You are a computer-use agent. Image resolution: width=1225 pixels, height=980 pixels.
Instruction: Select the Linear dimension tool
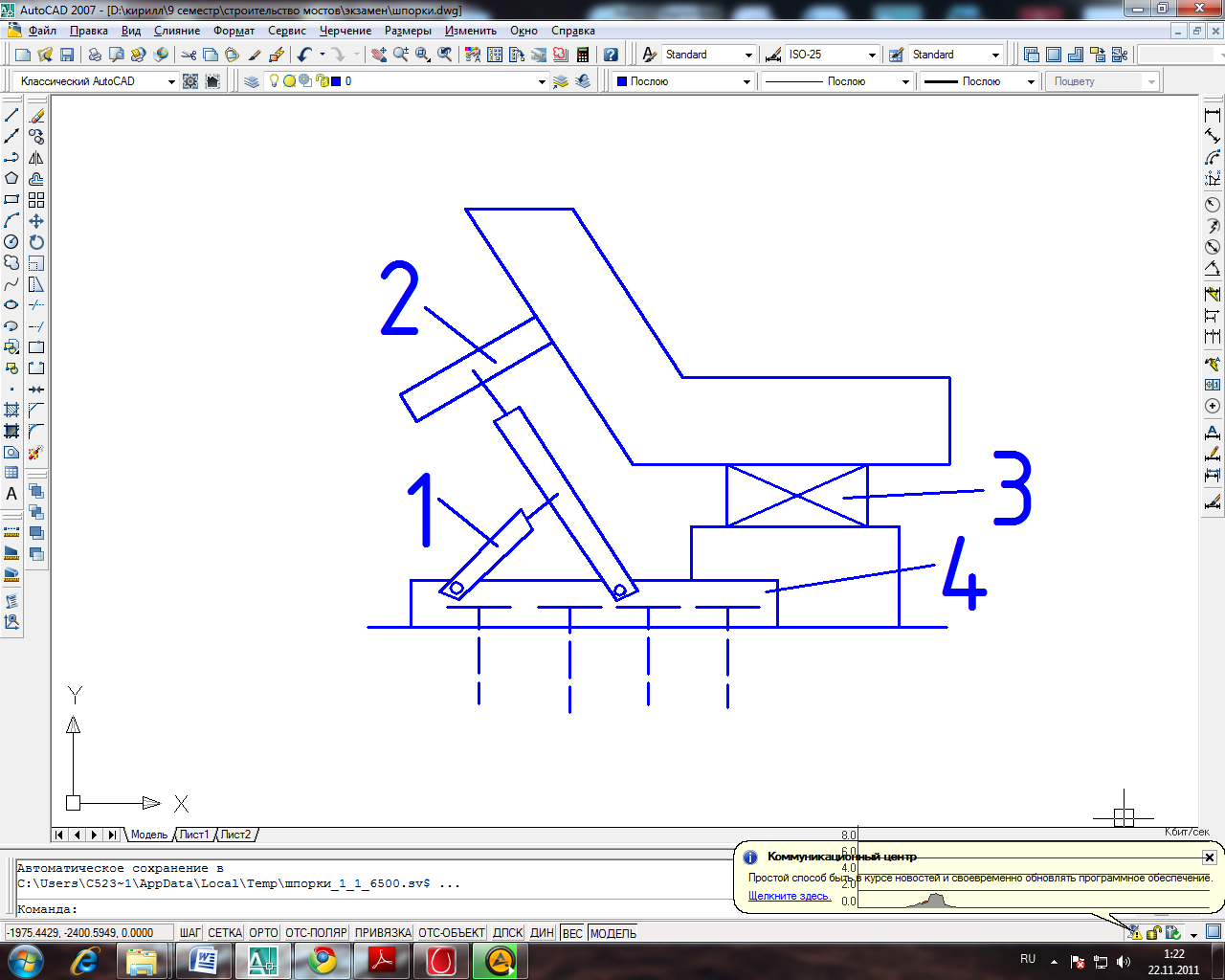[x=1213, y=116]
